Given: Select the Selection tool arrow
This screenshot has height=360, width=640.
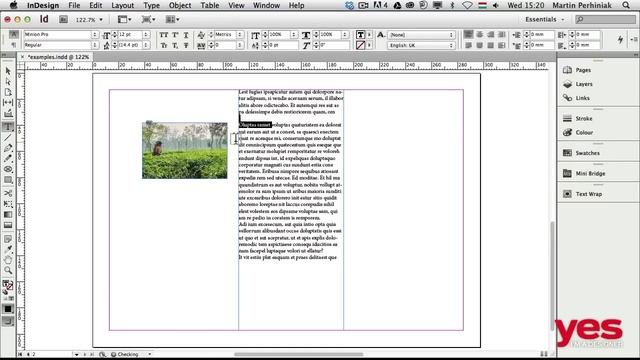Looking at the screenshot, I should (x=8, y=71).
